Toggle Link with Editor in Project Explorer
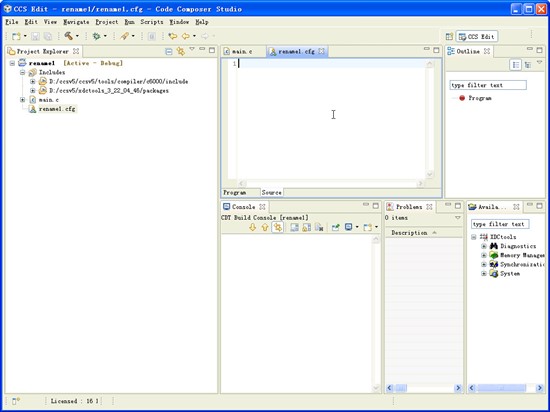 (x=181, y=51)
